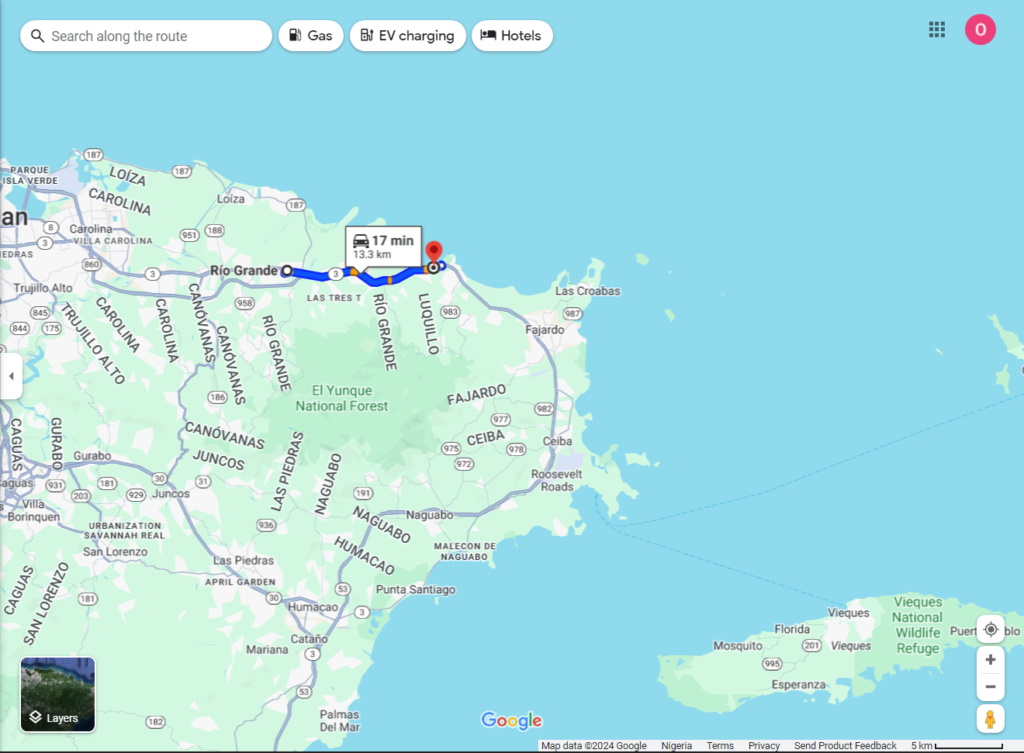Select the Street View pegman icon
This screenshot has height=753, width=1024.
click(x=990, y=719)
